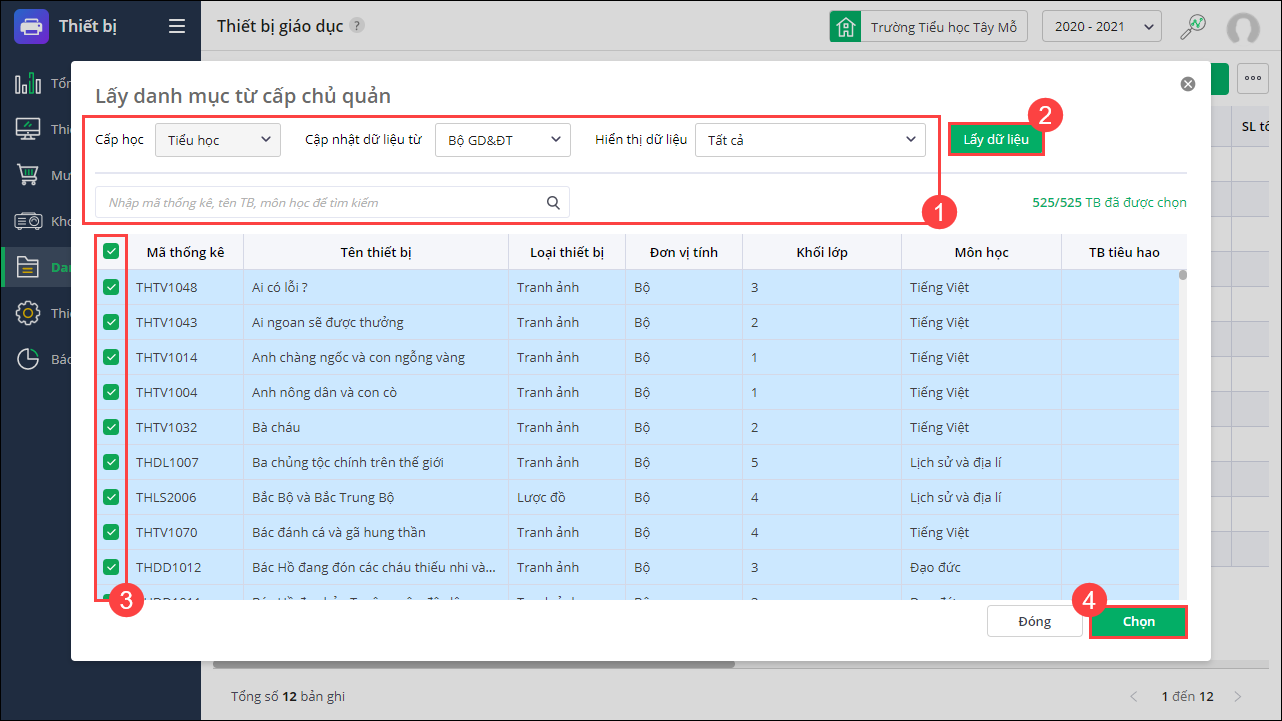Click the printer app logo icon
The height and width of the screenshot is (721, 1282).
coord(32,26)
